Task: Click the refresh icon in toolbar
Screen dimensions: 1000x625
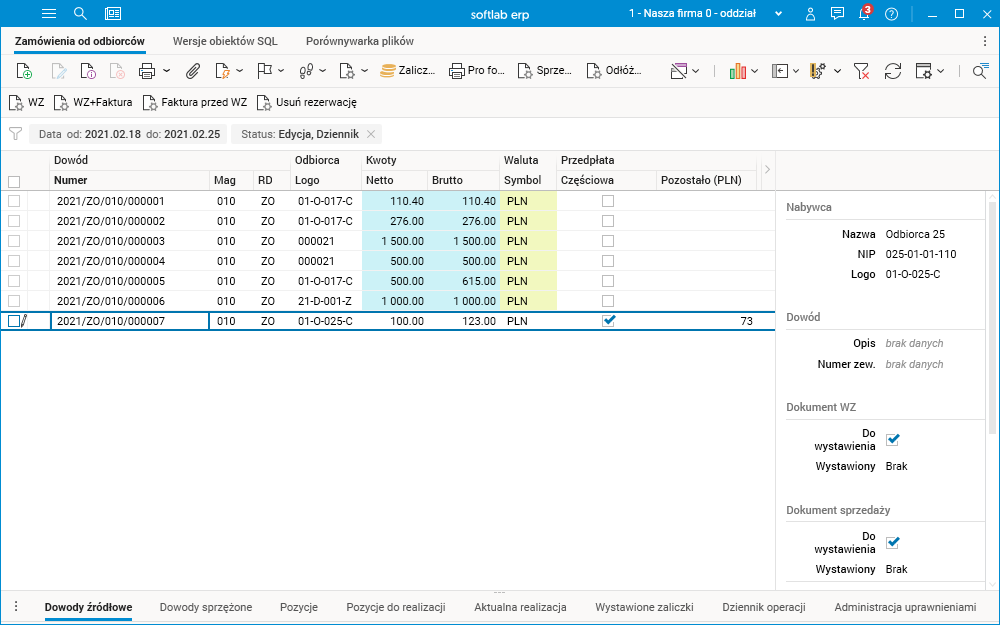Action: click(893, 71)
